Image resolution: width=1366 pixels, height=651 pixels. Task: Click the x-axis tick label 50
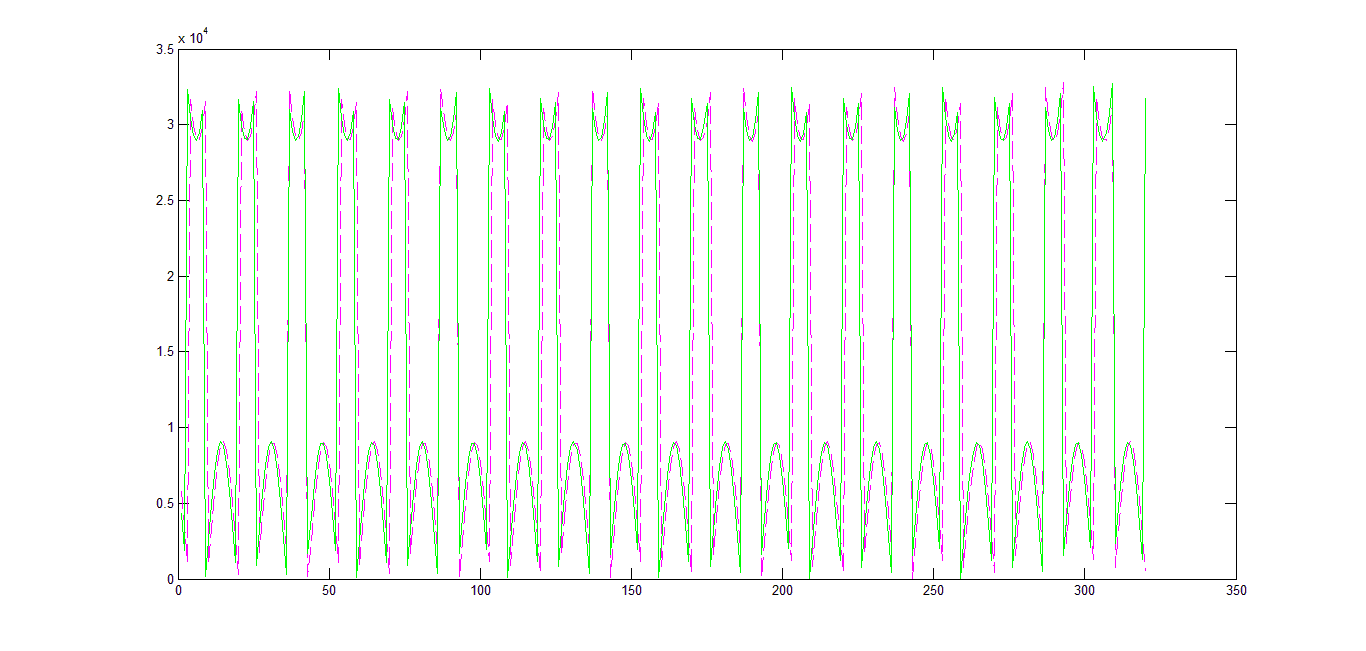tap(329, 591)
